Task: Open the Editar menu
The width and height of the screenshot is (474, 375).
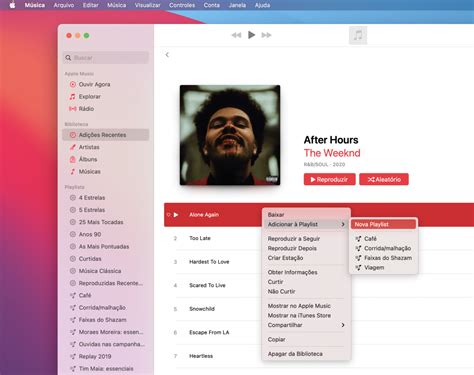Action: 90,5
